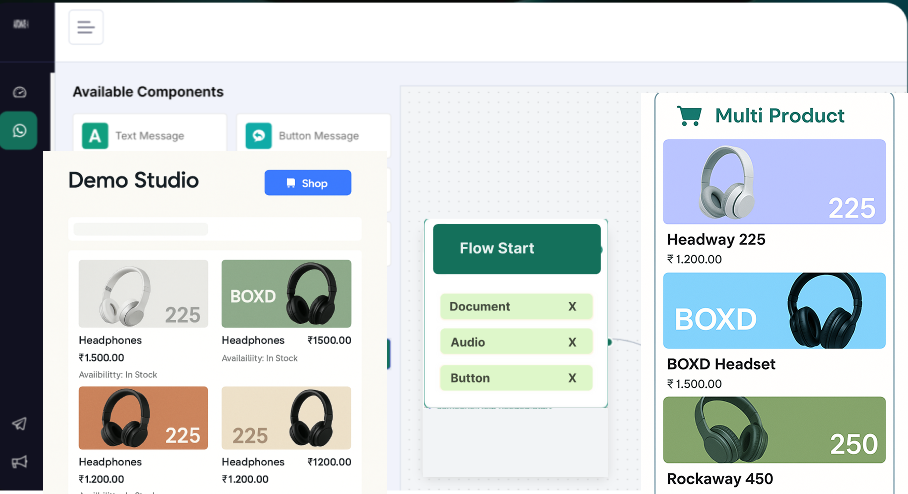Remove the Button item with X
The height and width of the screenshot is (494, 908).
pos(572,379)
